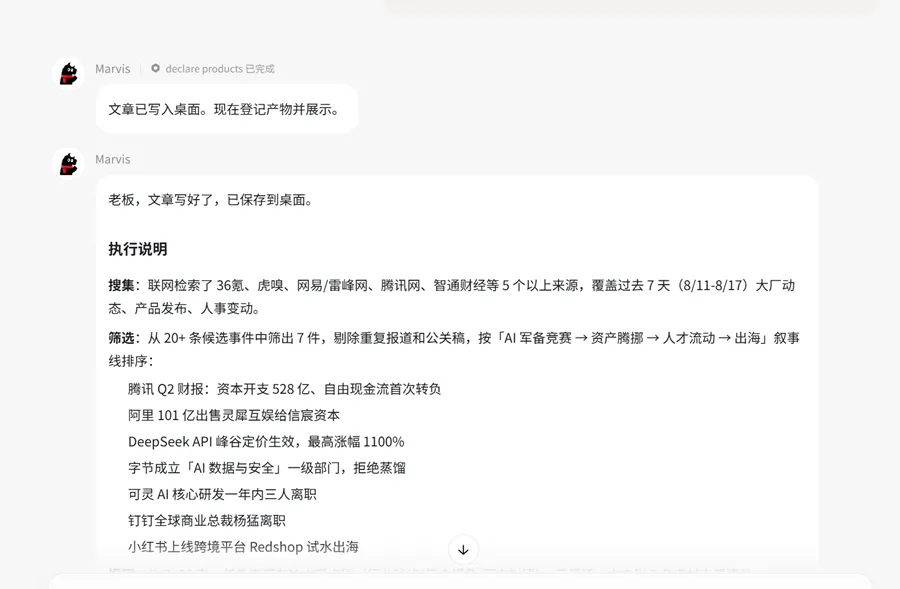Click the item '可灵 AI 核心研发一年内三人离职'
900x589 pixels.
222,495
